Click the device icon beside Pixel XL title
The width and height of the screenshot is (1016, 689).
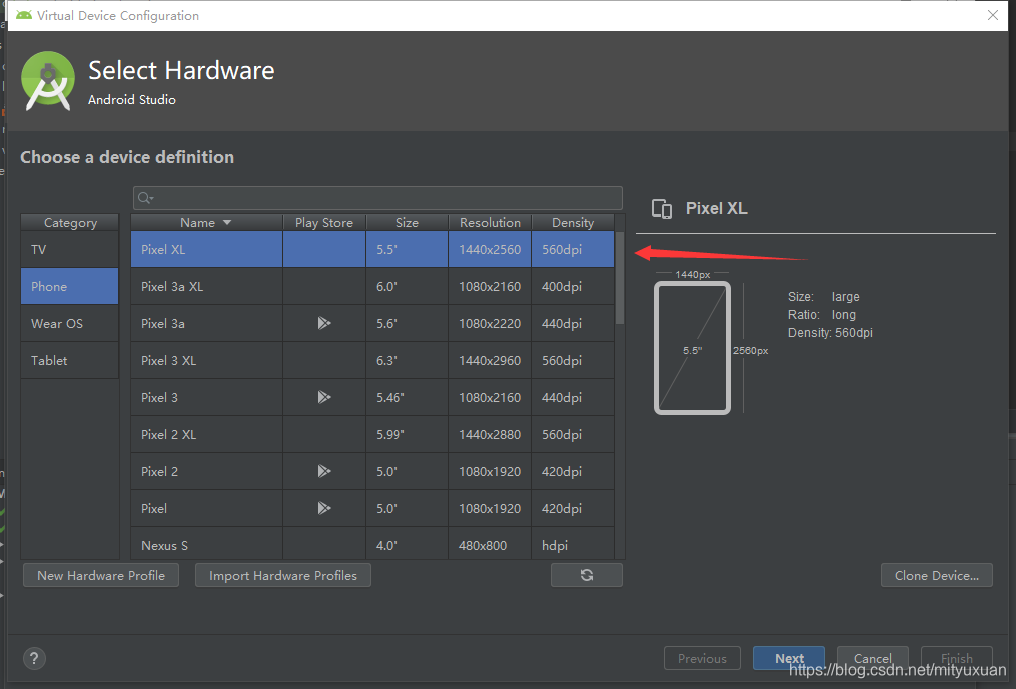click(x=662, y=209)
